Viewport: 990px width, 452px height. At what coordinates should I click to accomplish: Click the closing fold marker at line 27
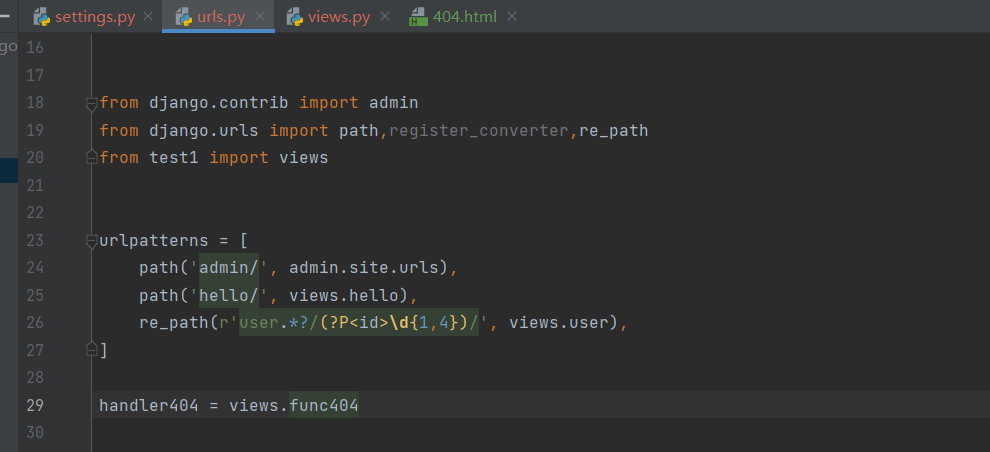[x=92, y=350]
